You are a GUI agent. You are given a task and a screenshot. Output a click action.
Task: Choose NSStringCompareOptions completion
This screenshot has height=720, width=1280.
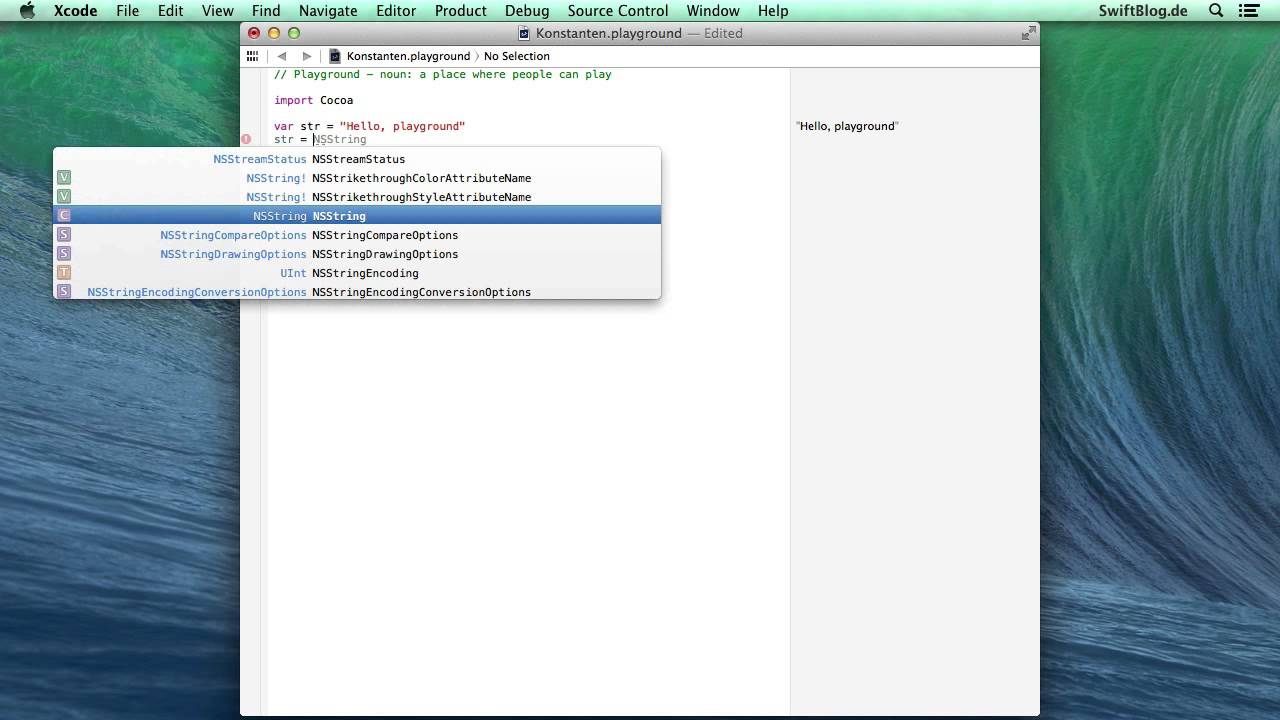(357, 235)
